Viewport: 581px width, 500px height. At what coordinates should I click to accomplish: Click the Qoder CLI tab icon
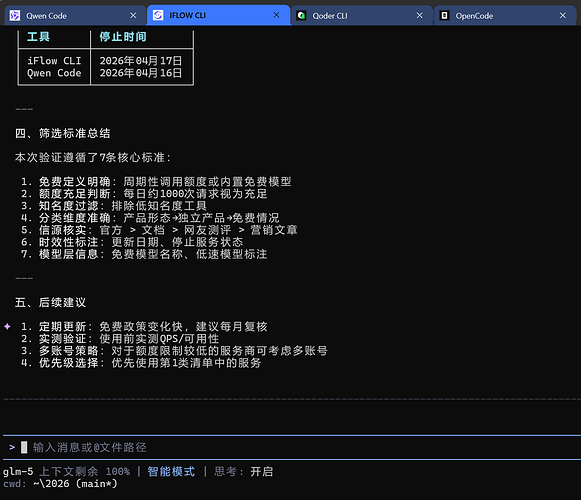(301, 16)
